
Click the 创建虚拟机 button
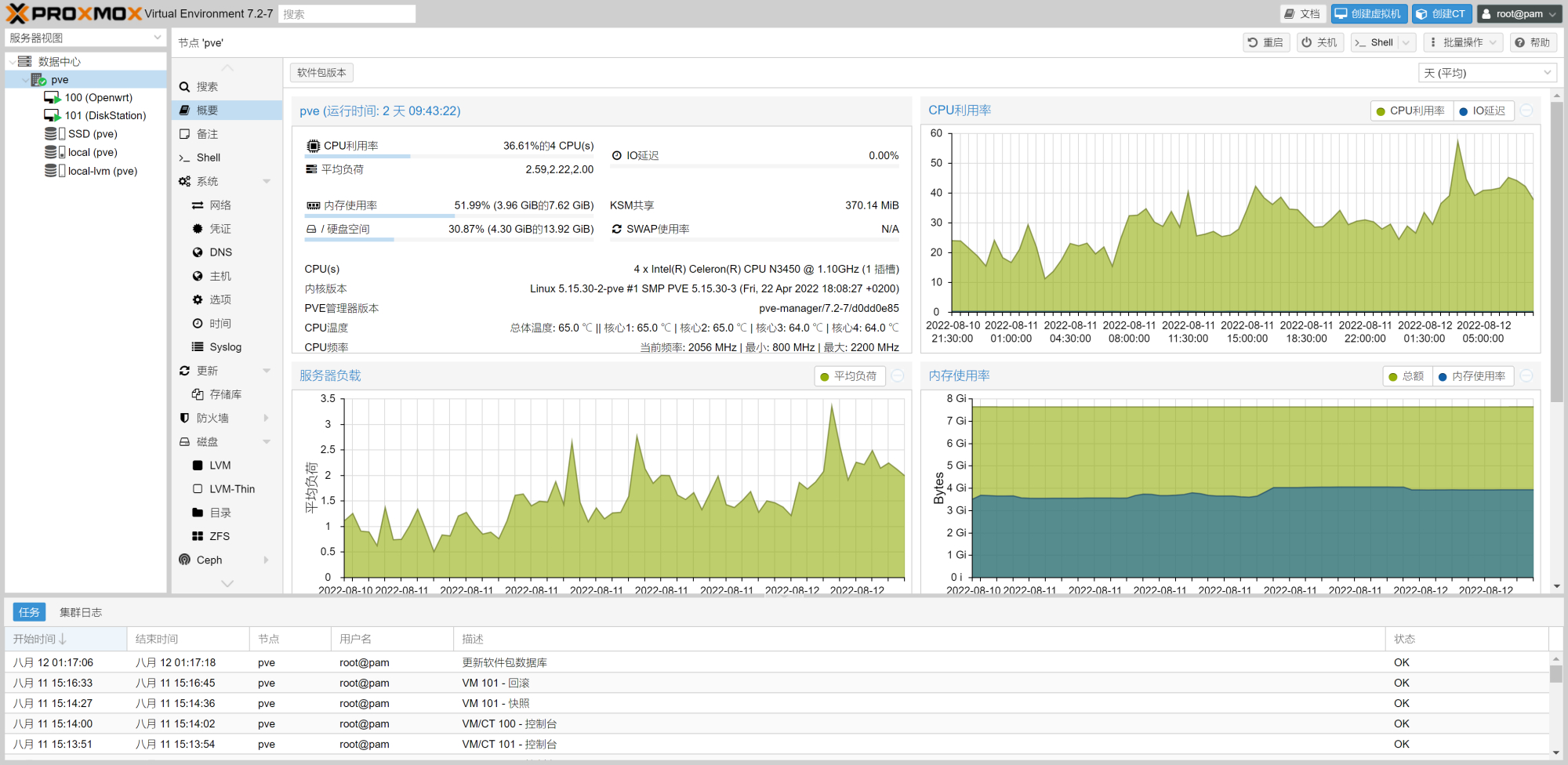[1368, 13]
